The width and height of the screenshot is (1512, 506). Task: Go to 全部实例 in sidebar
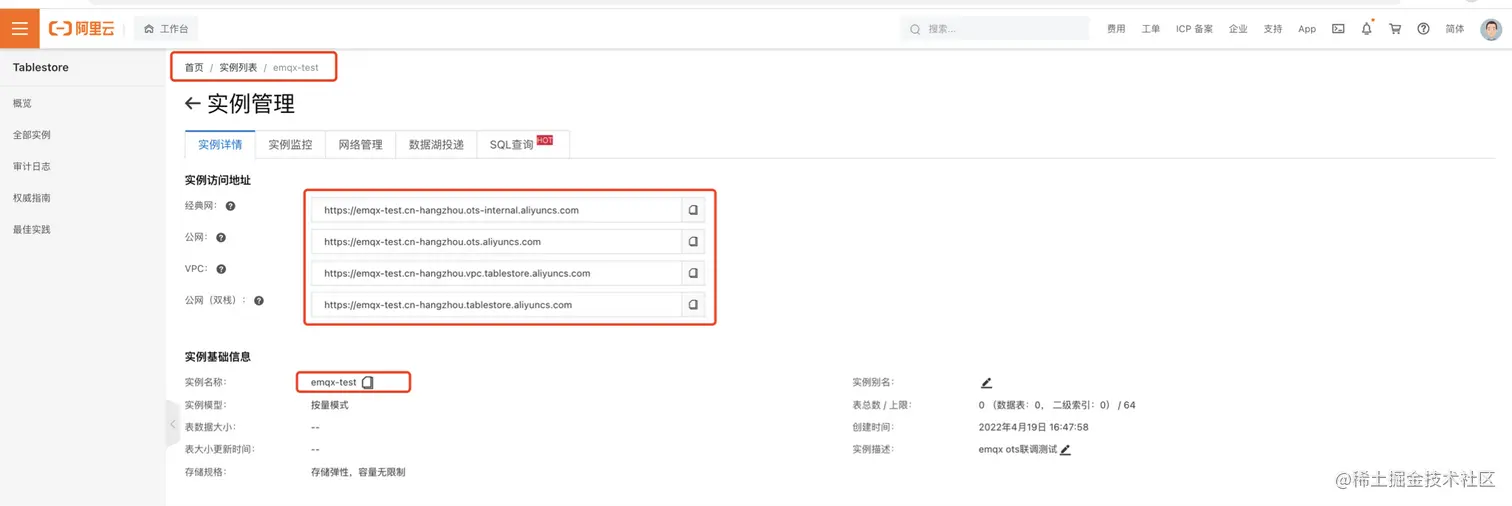click(32, 135)
